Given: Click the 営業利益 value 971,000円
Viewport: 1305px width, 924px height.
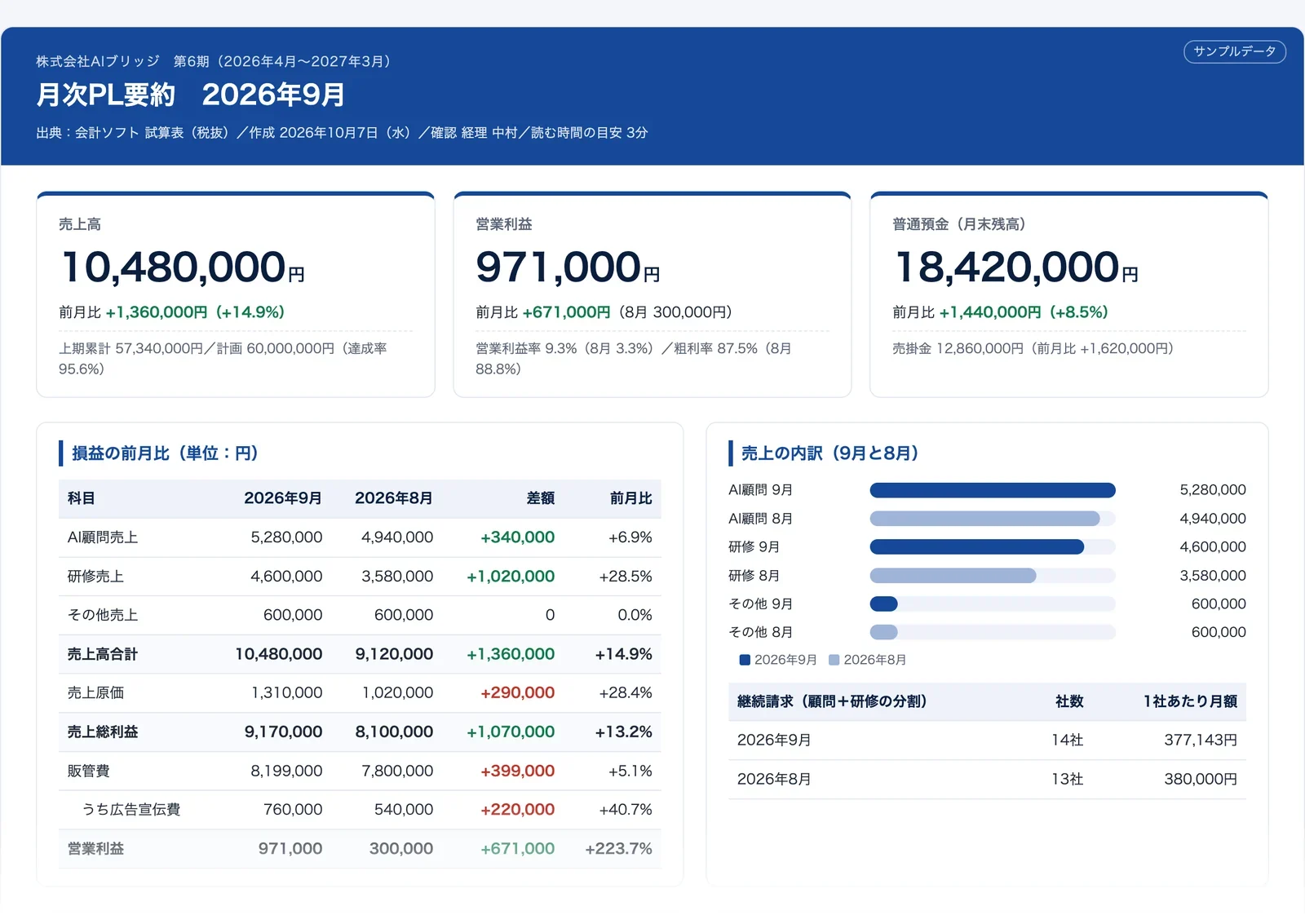Looking at the screenshot, I should (x=568, y=267).
